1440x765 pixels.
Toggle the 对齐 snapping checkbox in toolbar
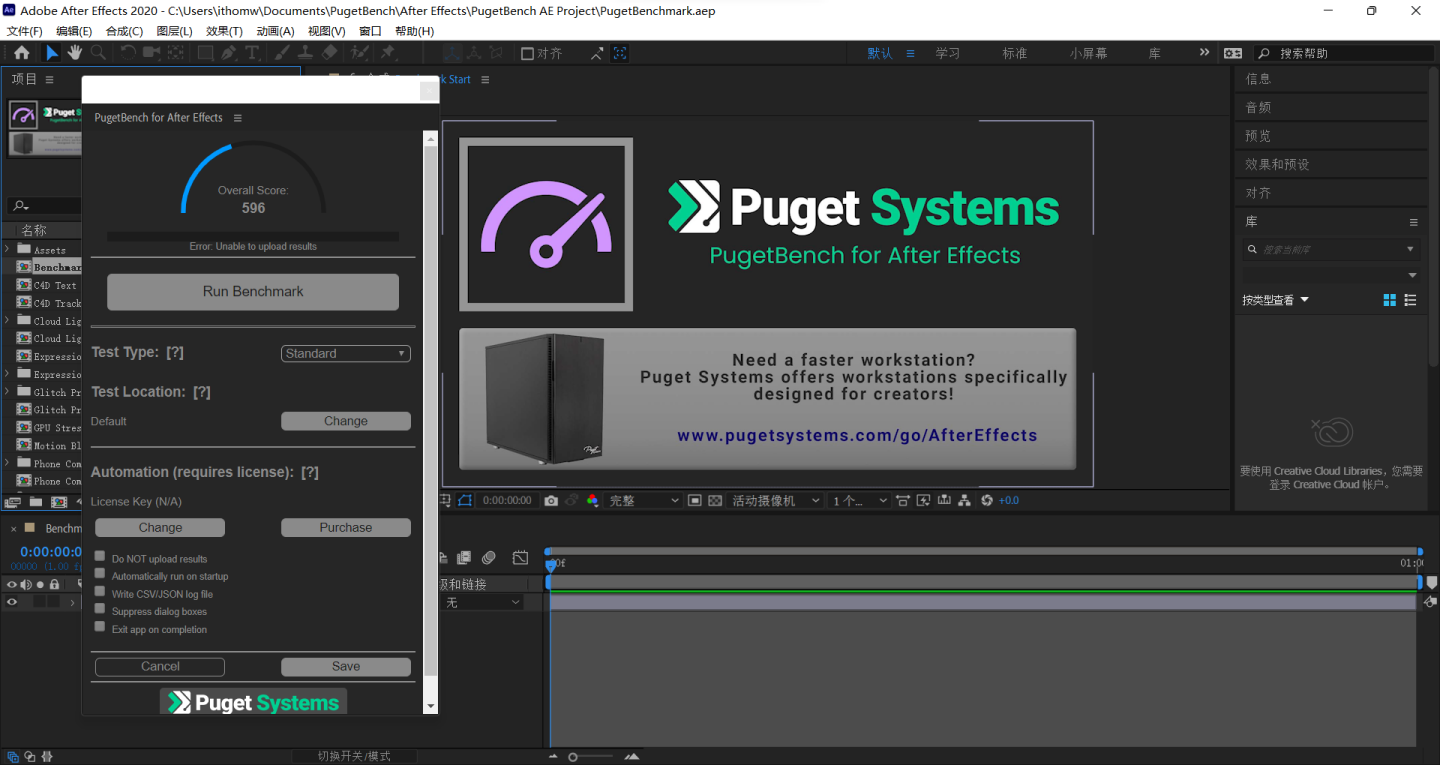[527, 54]
